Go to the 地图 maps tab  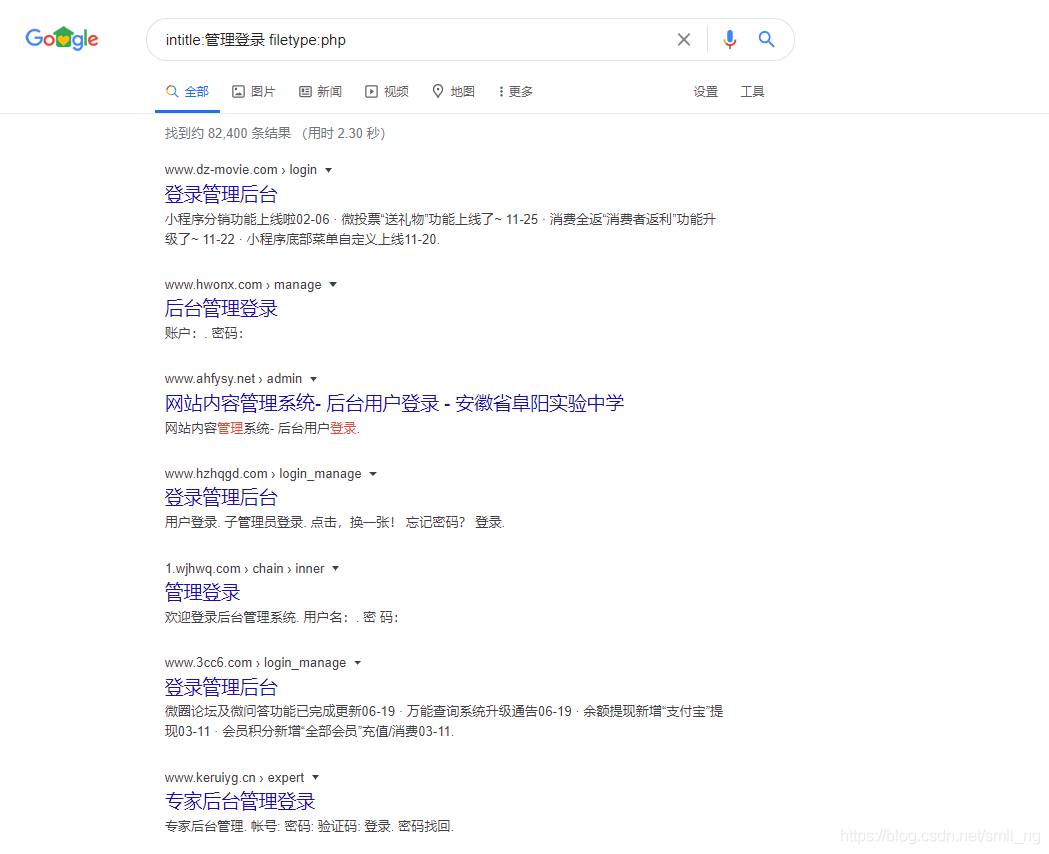[453, 92]
